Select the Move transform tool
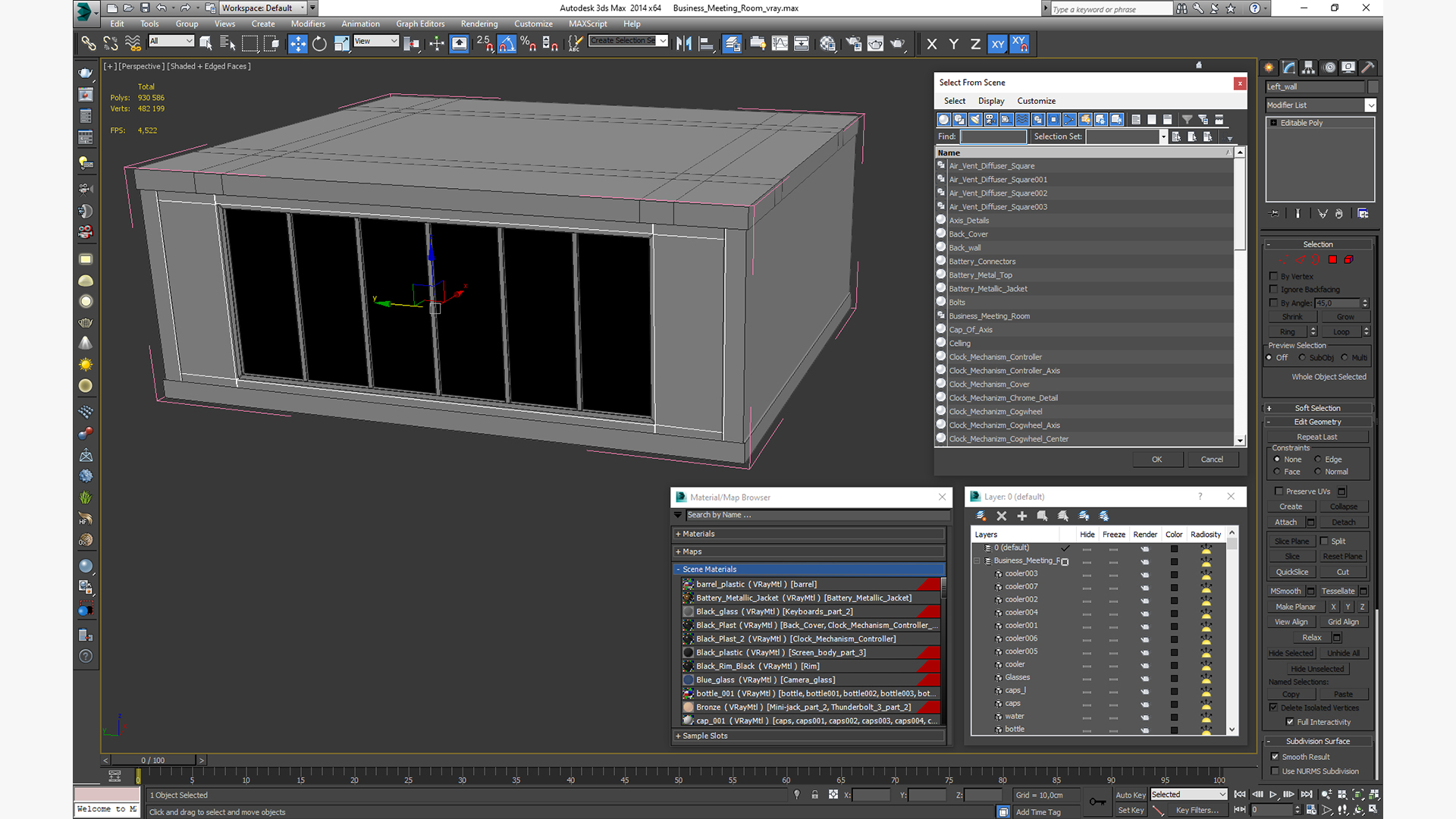 (297, 43)
